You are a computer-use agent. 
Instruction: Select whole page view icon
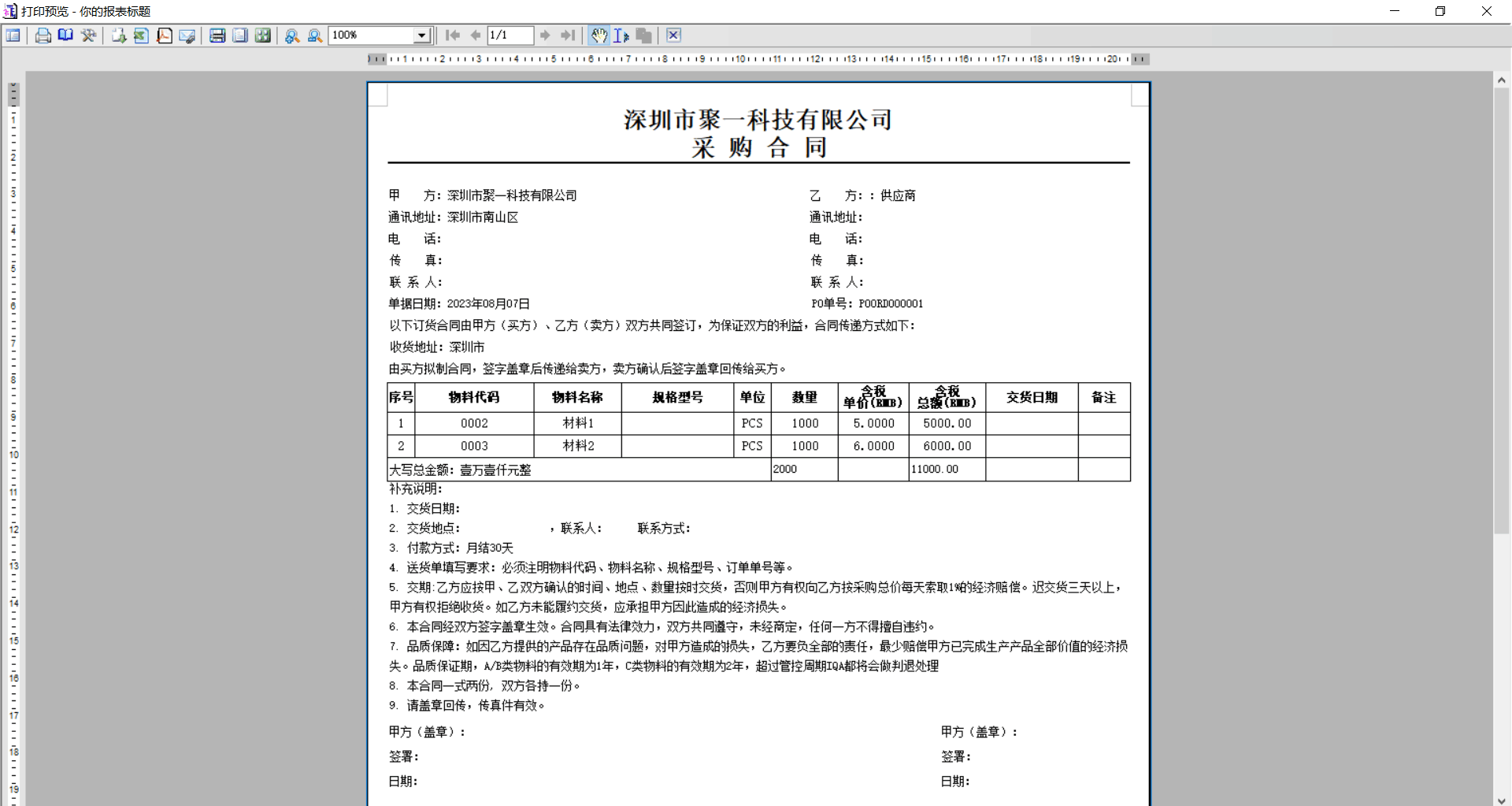[240, 35]
